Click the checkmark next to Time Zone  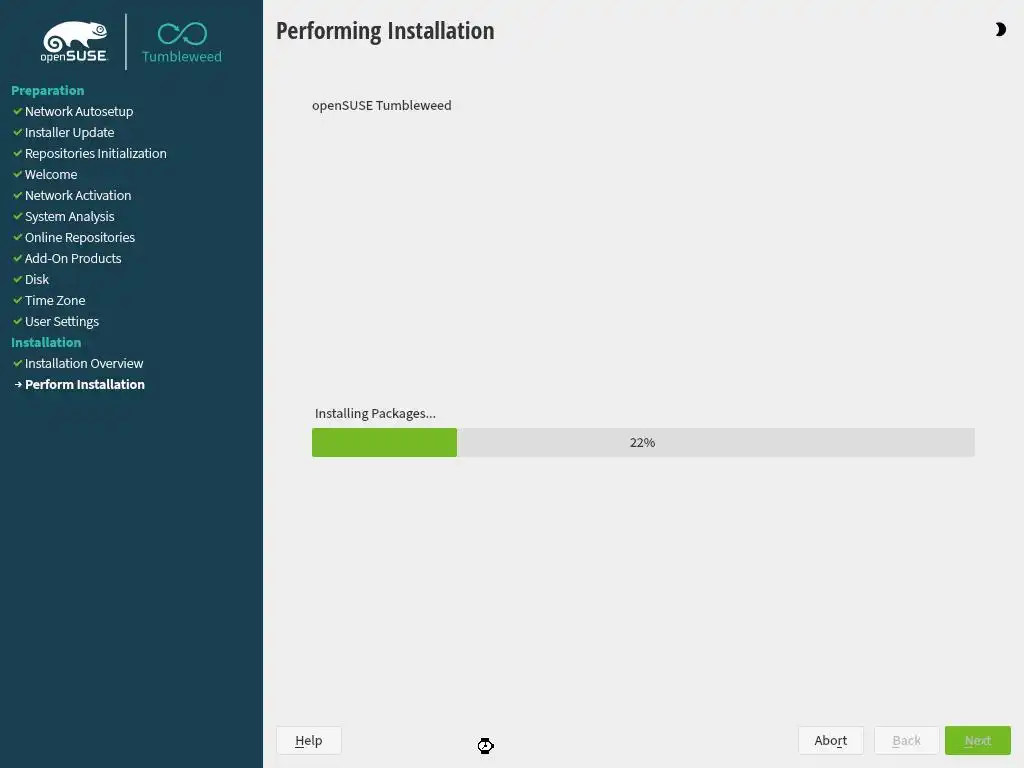18,300
